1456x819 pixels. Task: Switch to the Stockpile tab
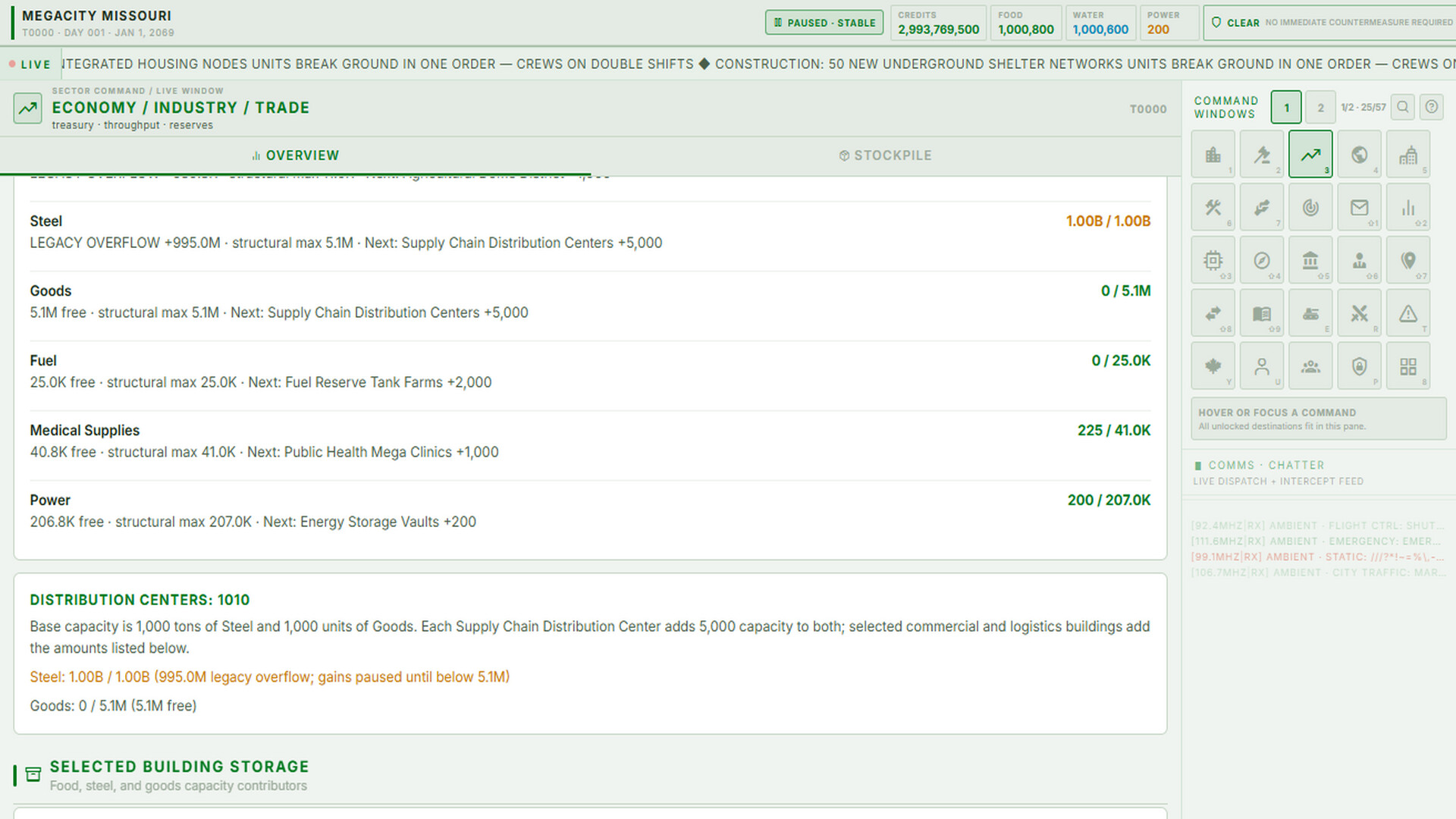click(x=885, y=155)
